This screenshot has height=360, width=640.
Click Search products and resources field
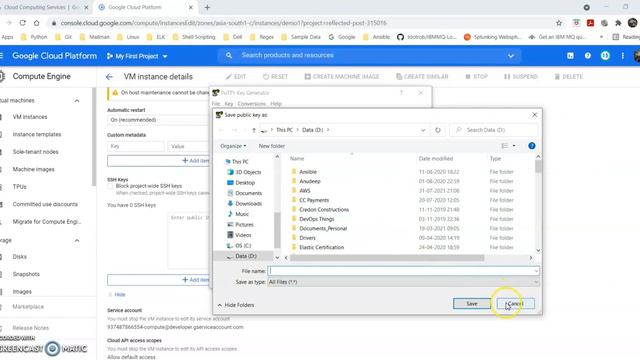(x=369, y=56)
